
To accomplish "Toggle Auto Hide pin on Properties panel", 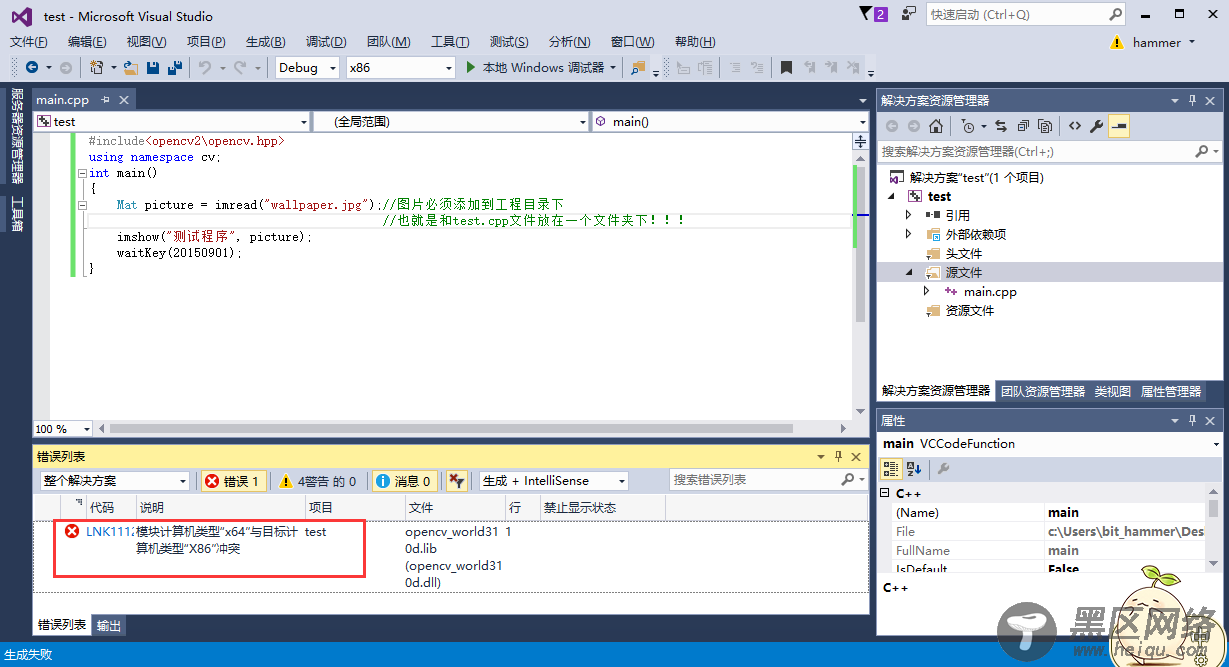I will pos(1192,420).
